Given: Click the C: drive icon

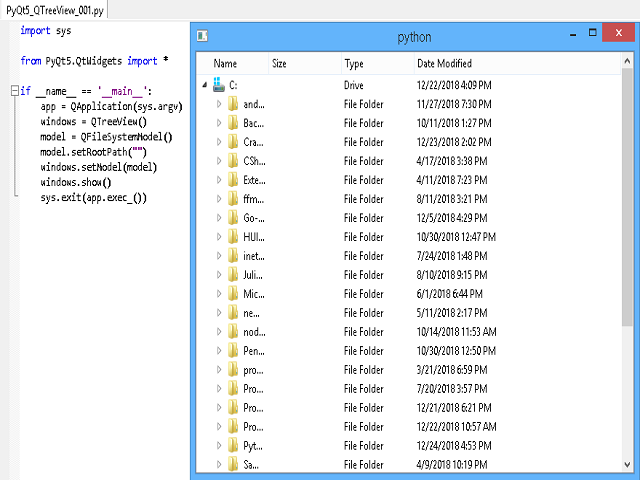Looking at the screenshot, I should 219,84.
